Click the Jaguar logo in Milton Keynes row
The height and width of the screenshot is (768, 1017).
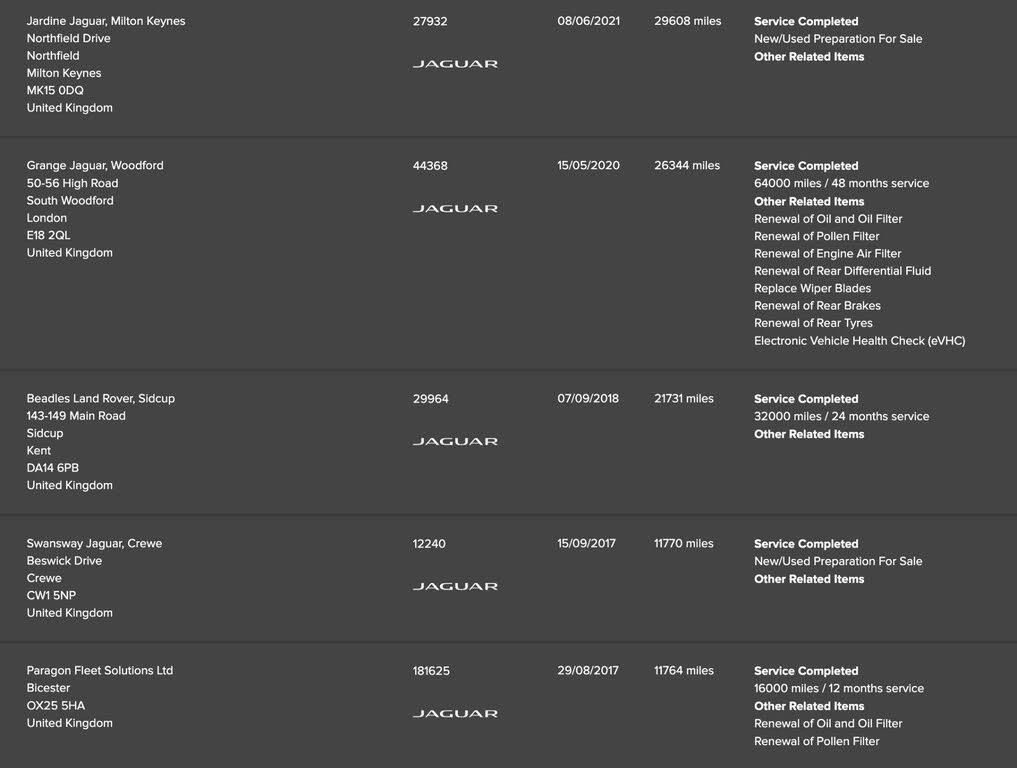455,64
